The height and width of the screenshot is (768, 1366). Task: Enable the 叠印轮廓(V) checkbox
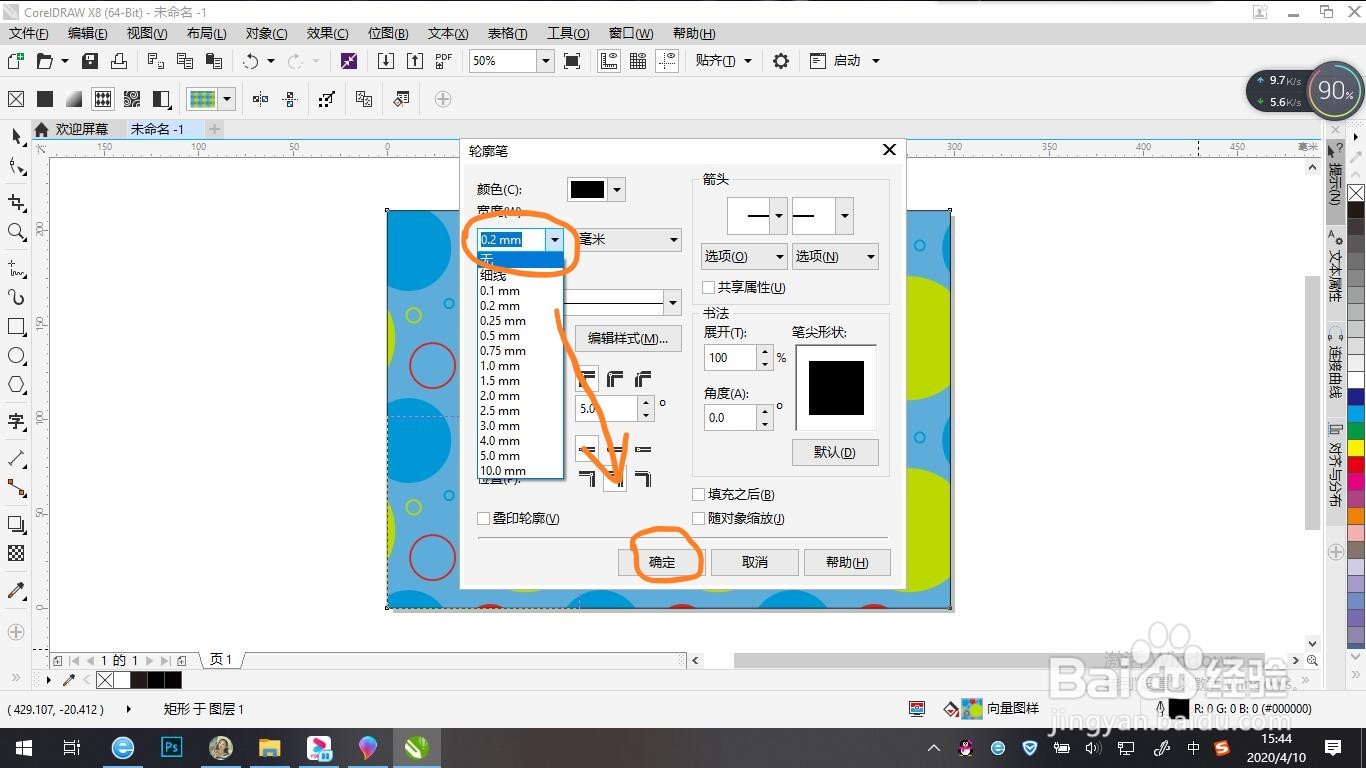[483, 519]
